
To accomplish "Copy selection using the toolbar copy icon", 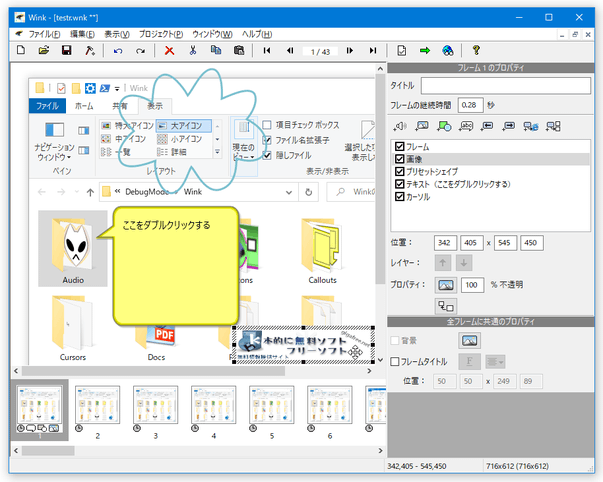I will 216,50.
